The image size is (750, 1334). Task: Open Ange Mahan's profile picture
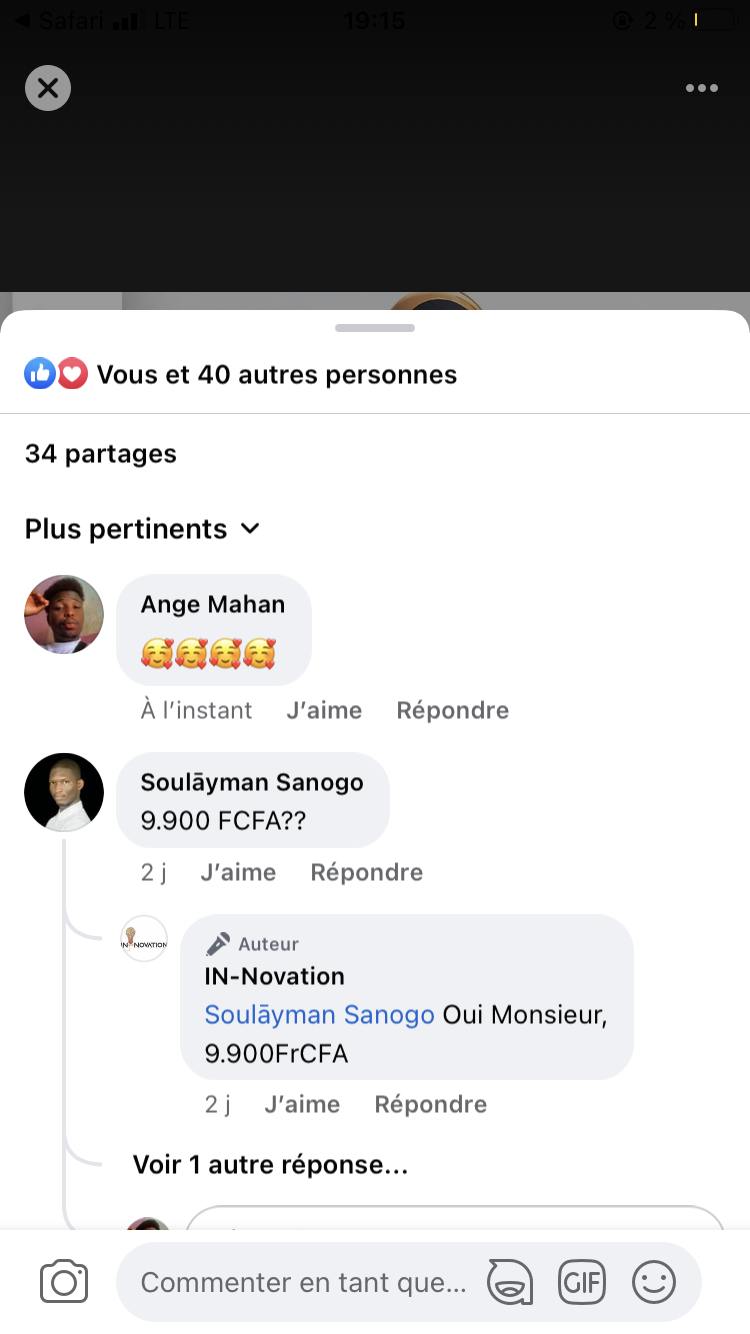pos(64,614)
